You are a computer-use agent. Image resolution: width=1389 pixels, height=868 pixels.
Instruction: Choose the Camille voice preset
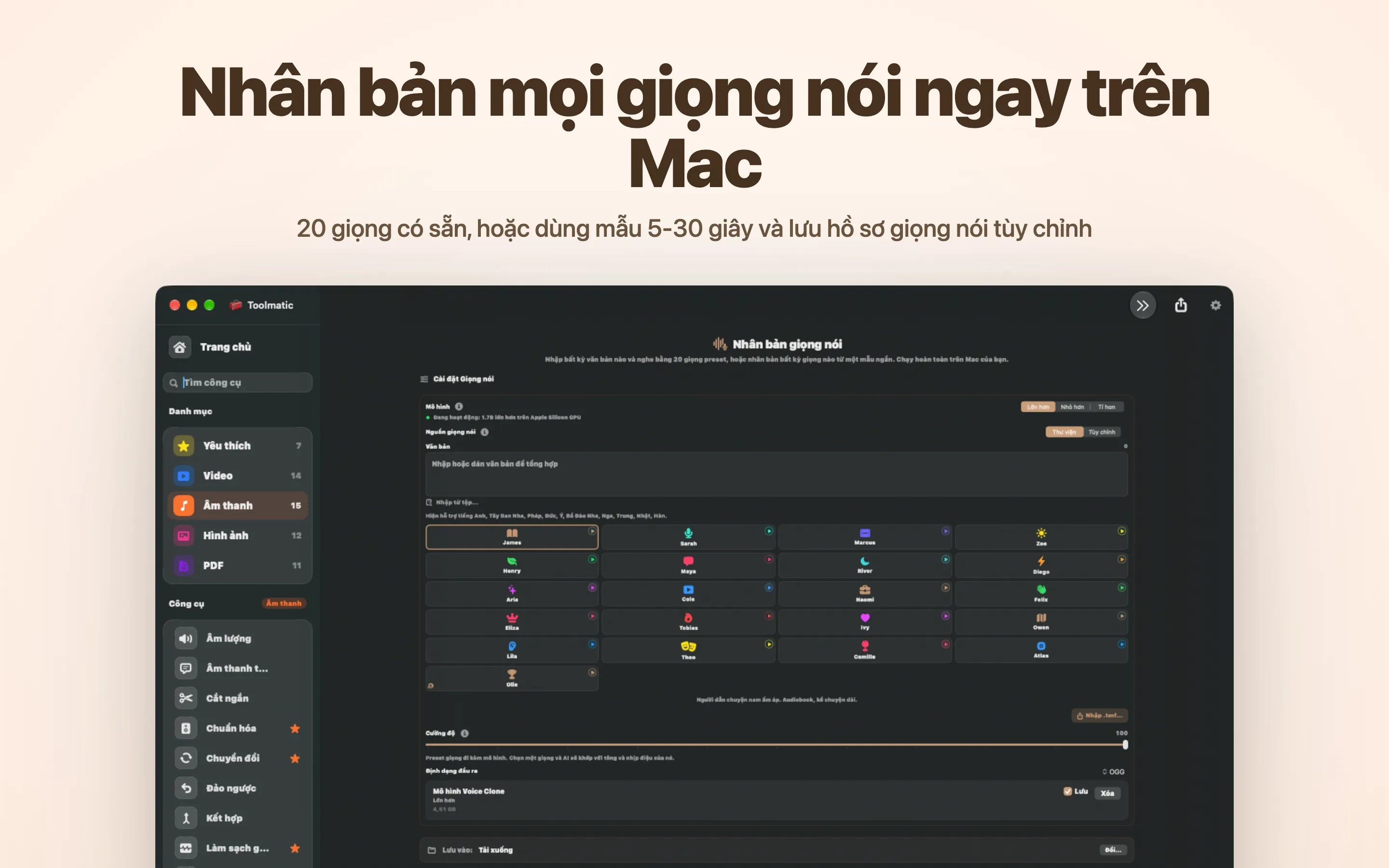tap(864, 651)
